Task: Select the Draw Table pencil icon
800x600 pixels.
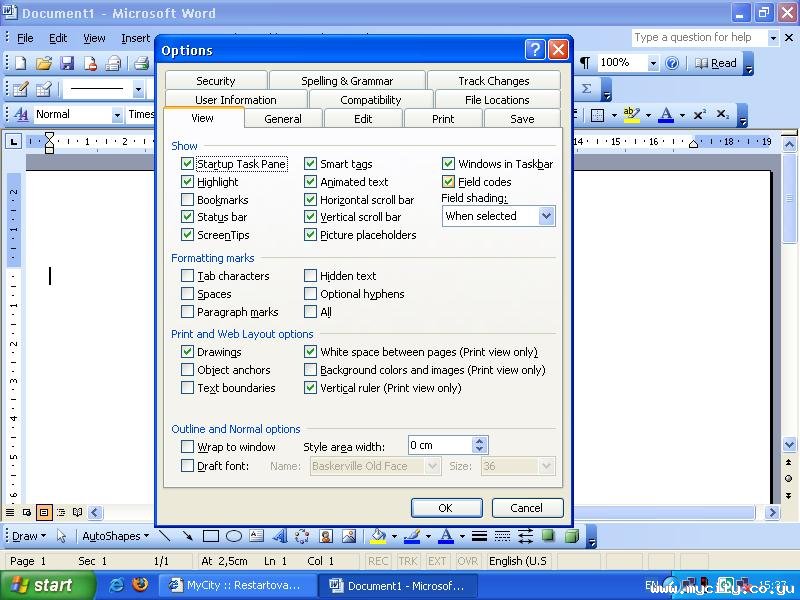Action: (x=19, y=89)
